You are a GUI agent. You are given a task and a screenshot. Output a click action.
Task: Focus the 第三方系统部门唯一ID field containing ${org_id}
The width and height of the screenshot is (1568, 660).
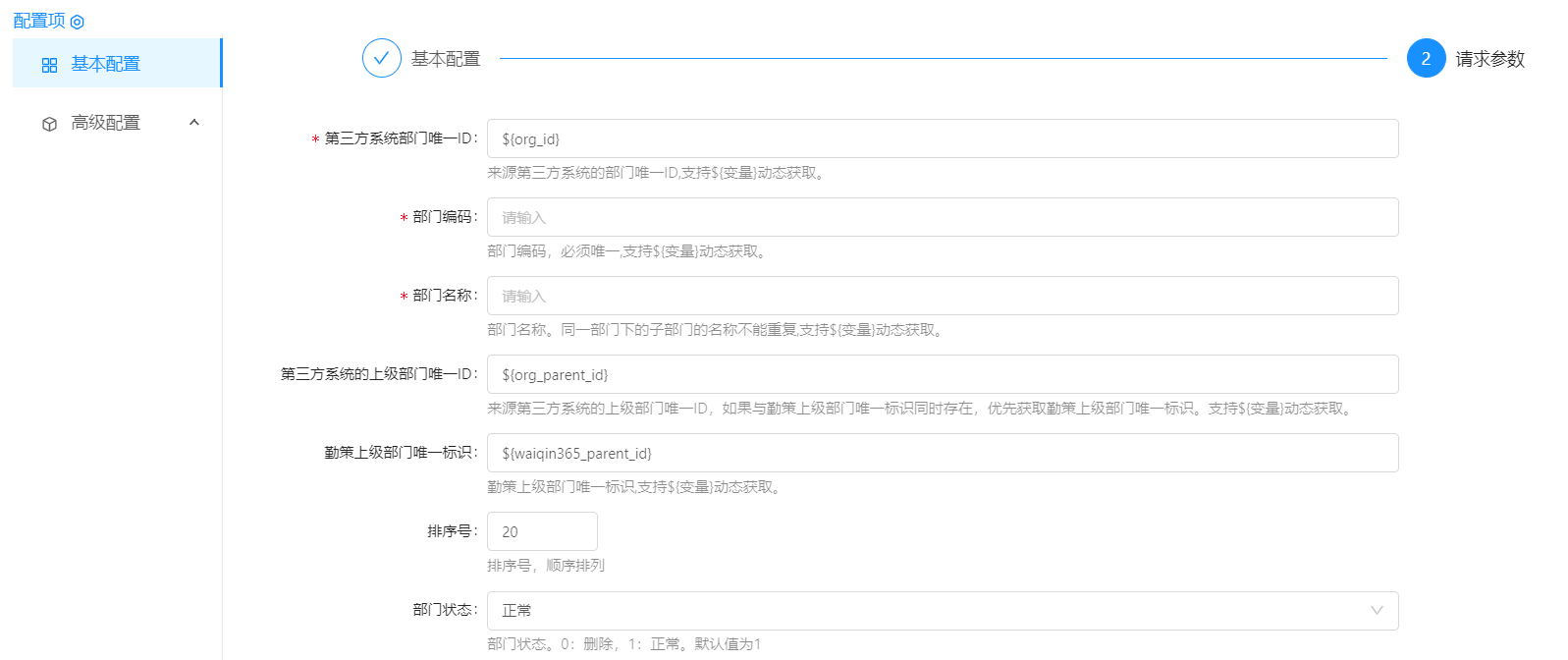942,138
